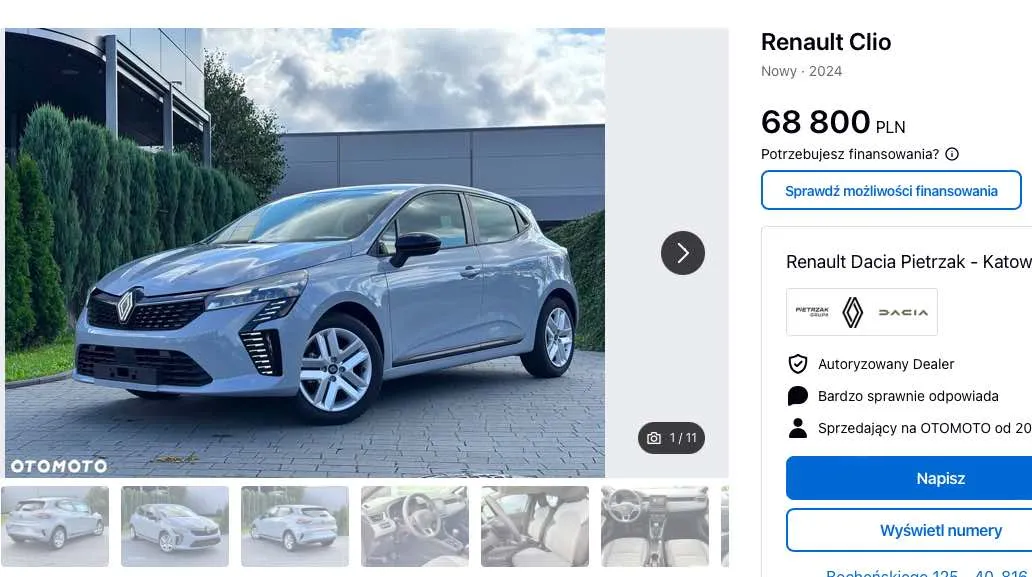
Task: Click the Autoryzowany Dealer shield icon
Action: (x=798, y=364)
